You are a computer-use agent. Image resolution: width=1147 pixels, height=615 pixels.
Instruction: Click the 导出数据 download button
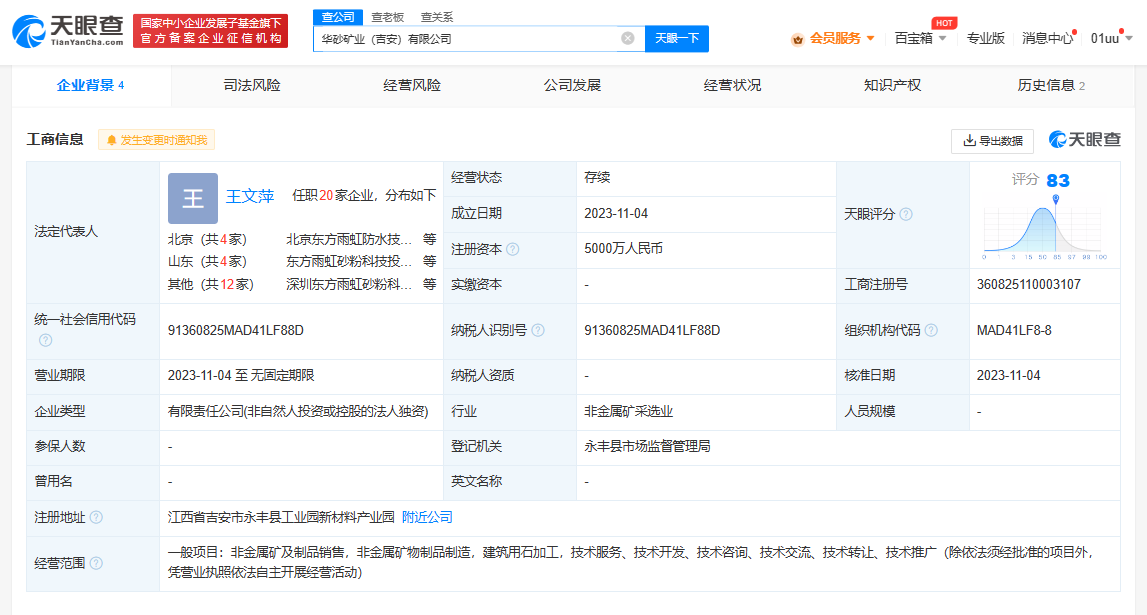(x=992, y=140)
